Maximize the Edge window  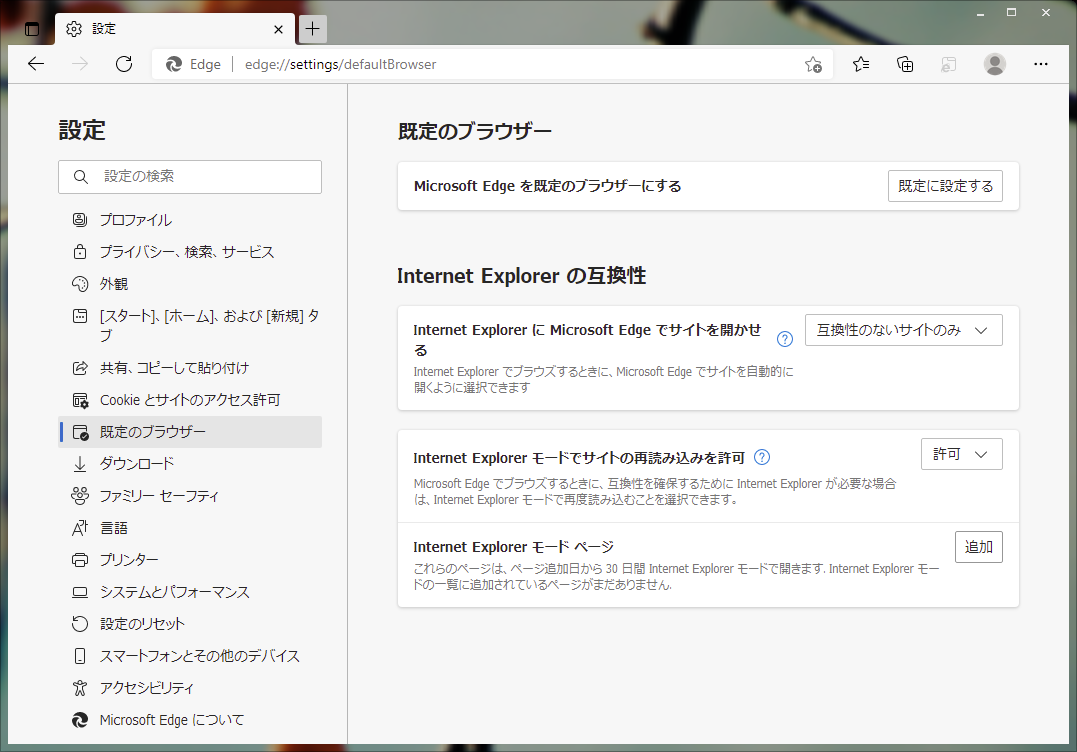pyautogui.click(x=1012, y=12)
